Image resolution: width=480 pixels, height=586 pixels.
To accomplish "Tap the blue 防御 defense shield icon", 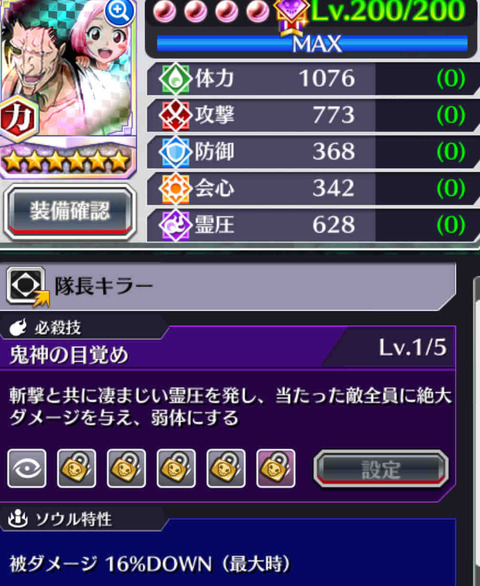I will 174,151.
